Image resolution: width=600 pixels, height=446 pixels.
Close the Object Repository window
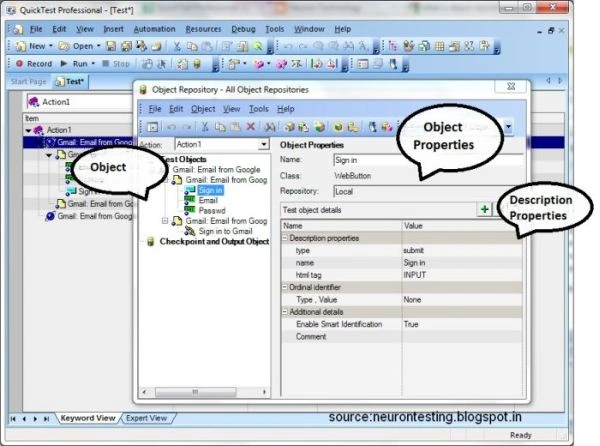point(511,86)
